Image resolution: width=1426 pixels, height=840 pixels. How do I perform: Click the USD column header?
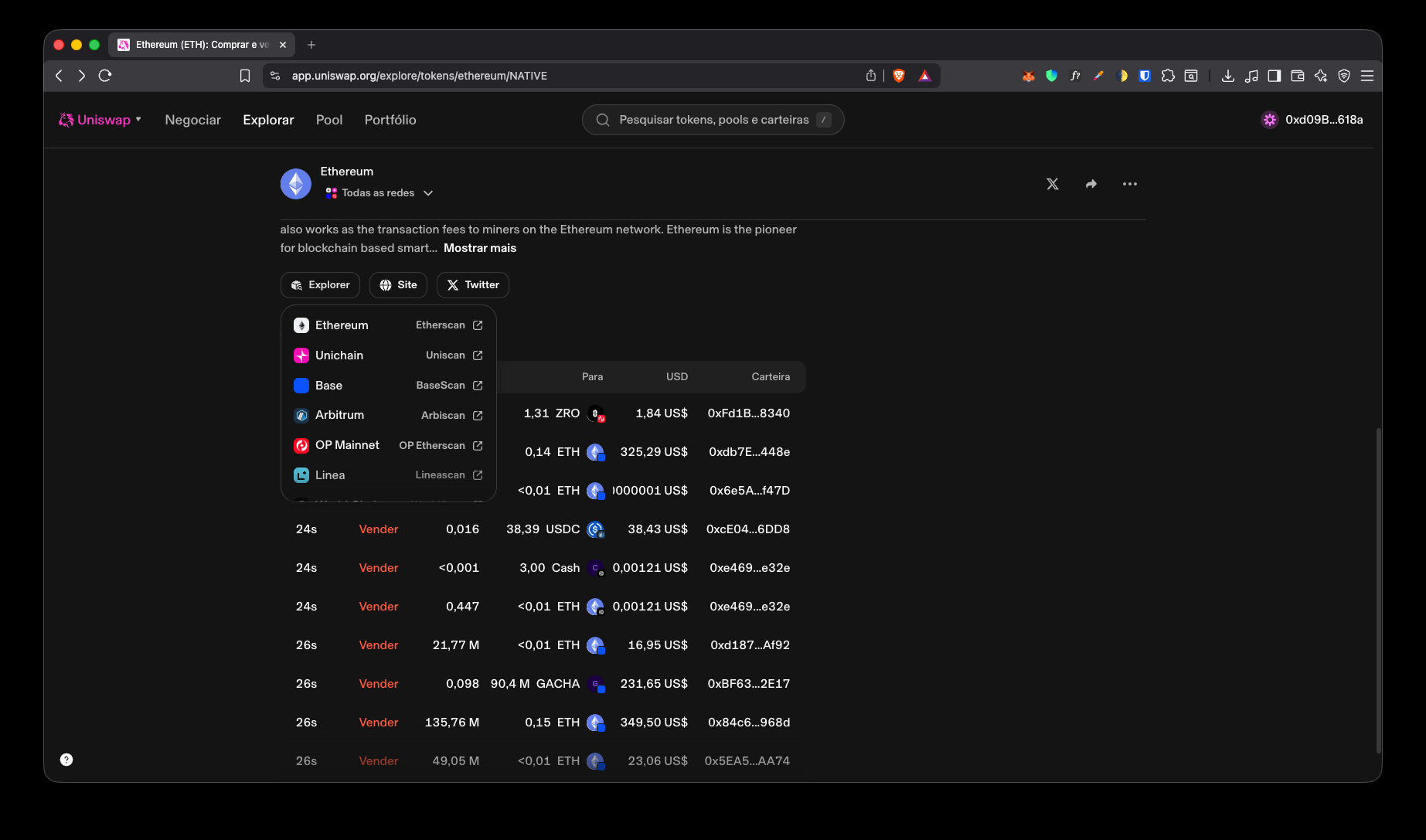pos(677,377)
